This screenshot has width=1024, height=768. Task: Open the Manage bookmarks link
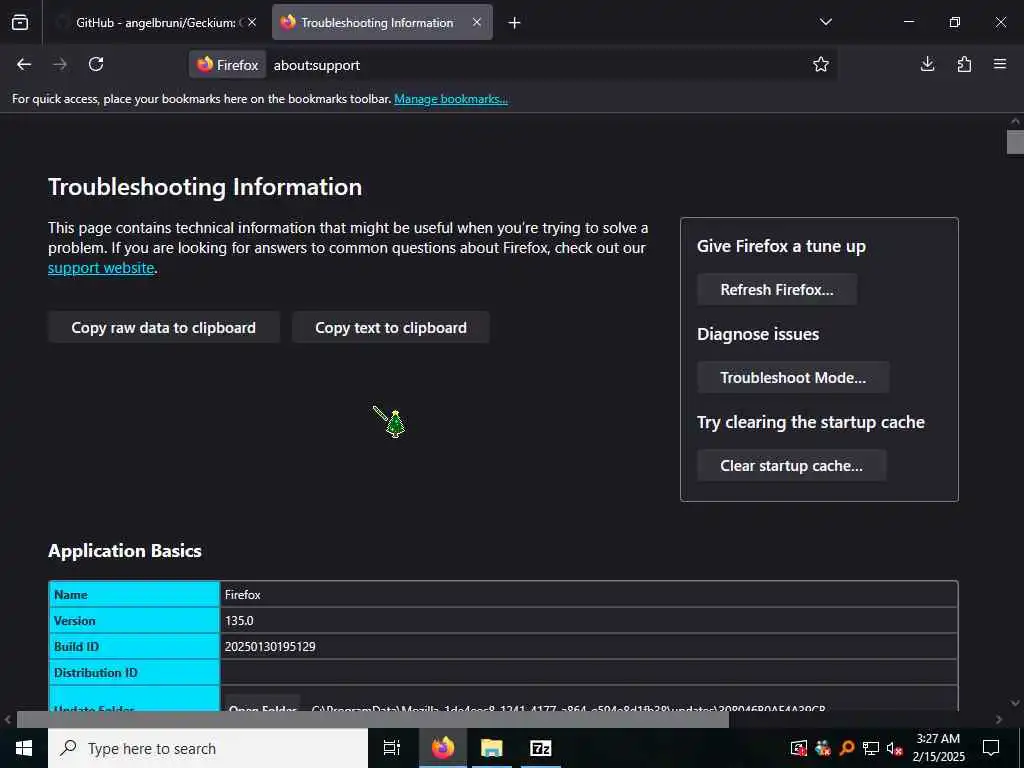click(451, 99)
